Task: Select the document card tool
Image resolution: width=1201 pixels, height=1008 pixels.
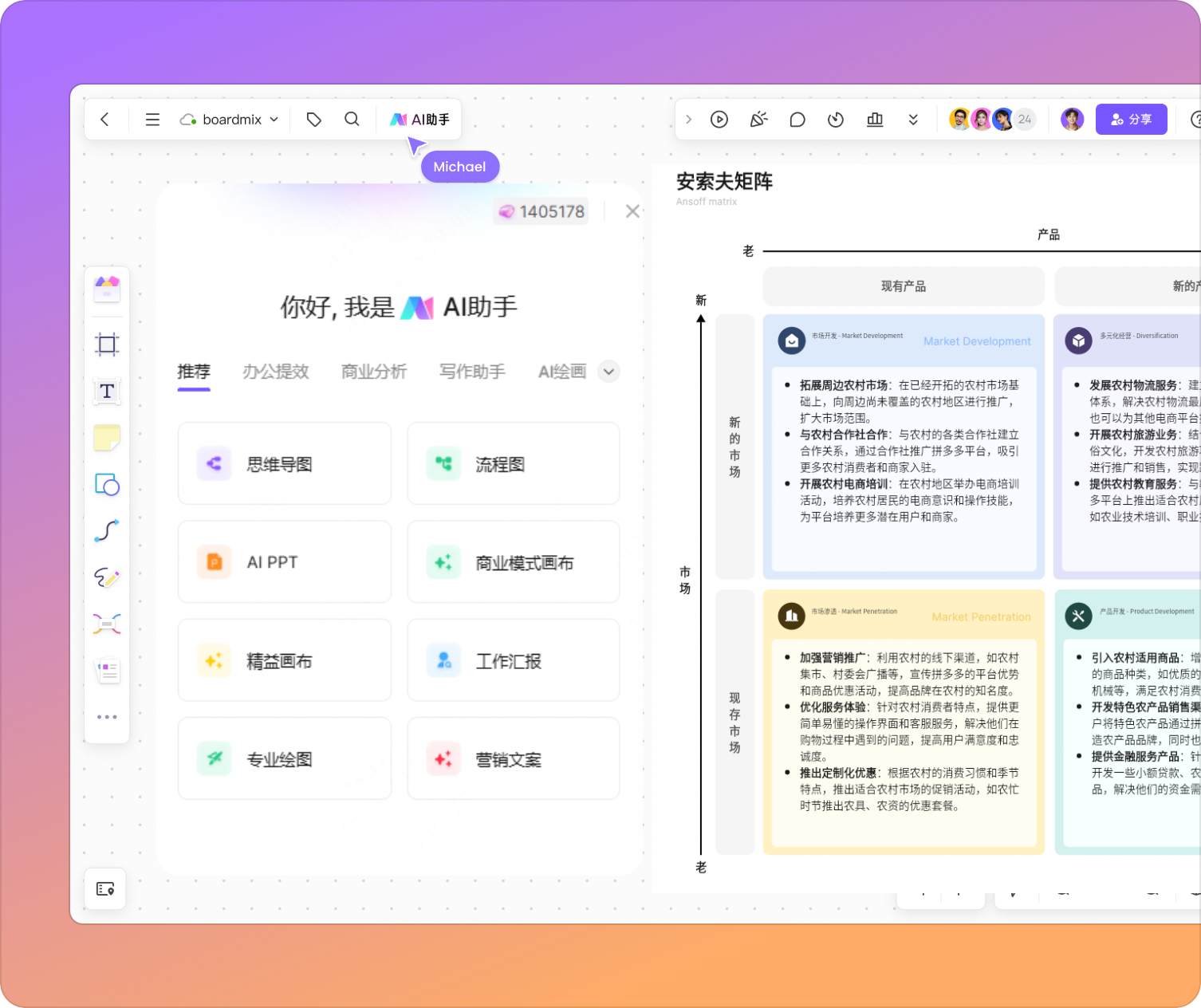Action: pyautogui.click(x=108, y=671)
